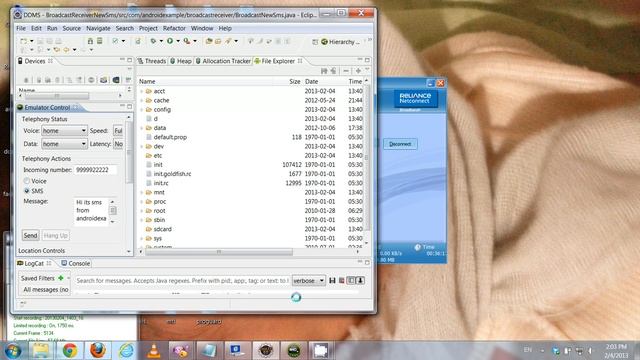Viewport: 640px width, 360px height.
Task: Click the Hang Up button
Action: tap(56, 236)
